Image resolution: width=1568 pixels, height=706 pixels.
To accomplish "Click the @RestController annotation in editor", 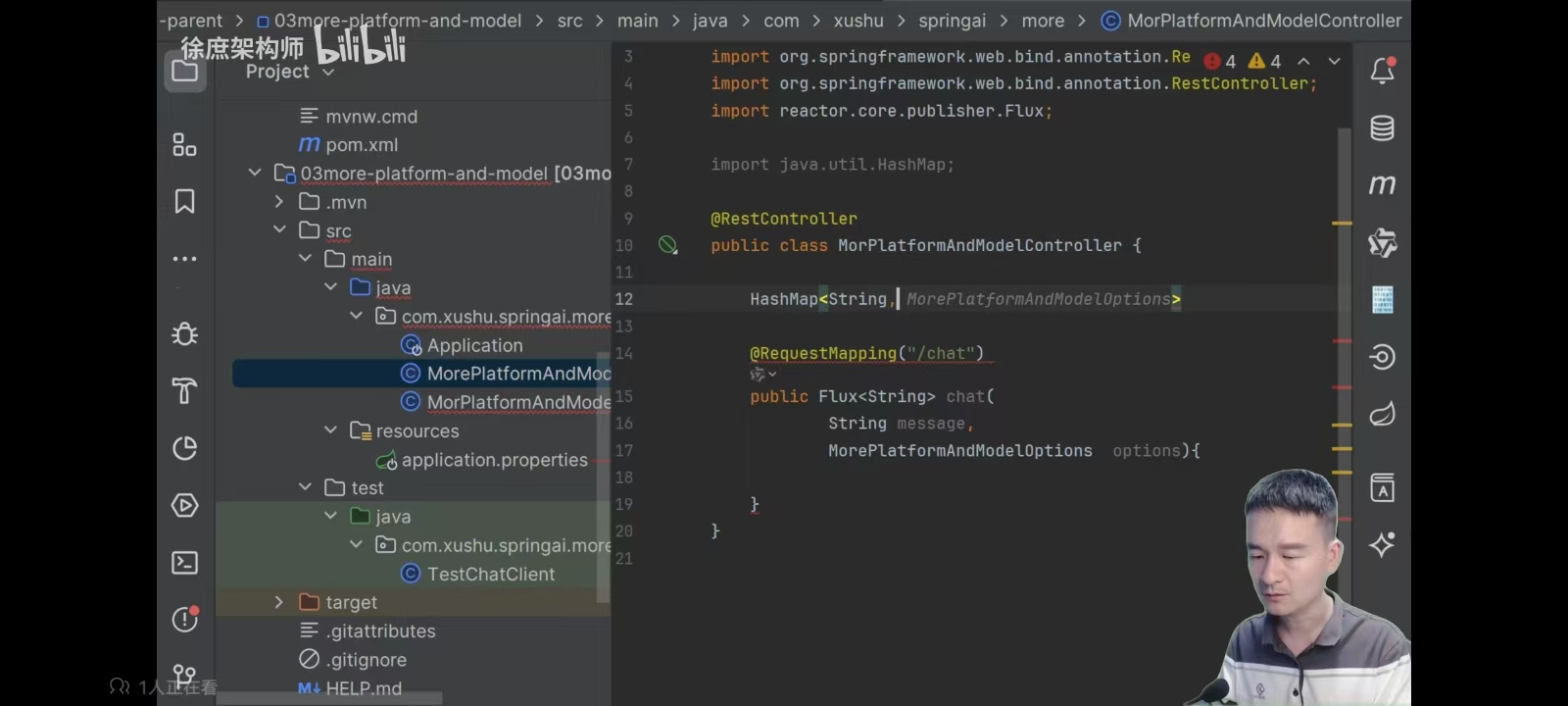I will click(x=784, y=219).
